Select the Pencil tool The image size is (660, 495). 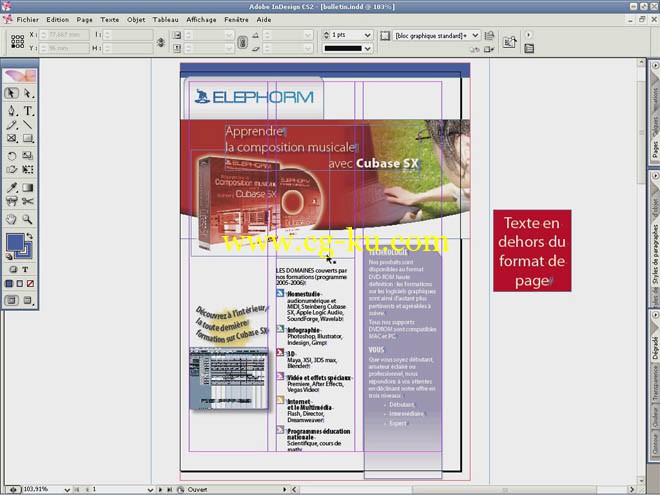pos(12,125)
